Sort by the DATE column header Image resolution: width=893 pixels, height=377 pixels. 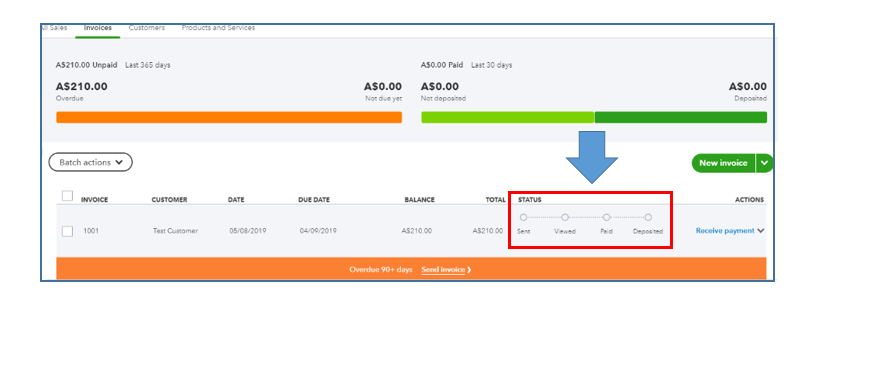(x=236, y=200)
